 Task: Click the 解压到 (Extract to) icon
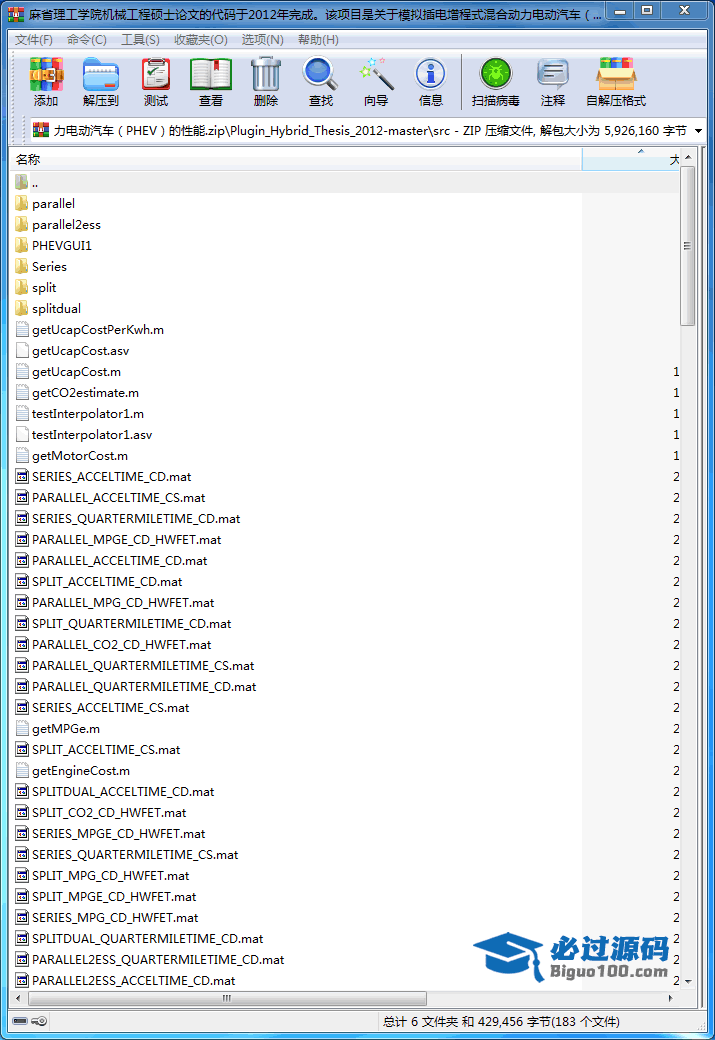pos(101,74)
